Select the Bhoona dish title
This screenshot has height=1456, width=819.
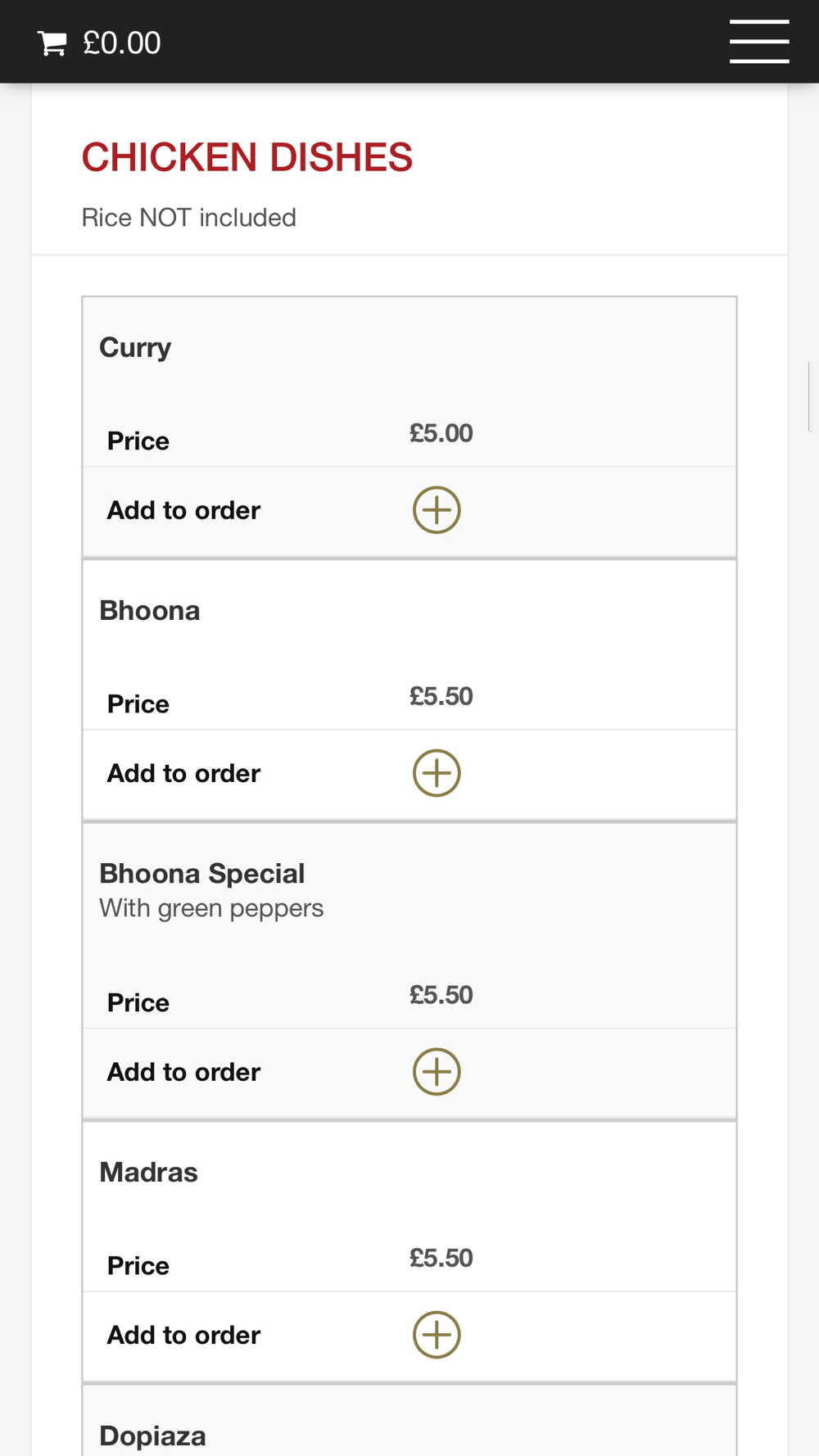tap(150, 611)
